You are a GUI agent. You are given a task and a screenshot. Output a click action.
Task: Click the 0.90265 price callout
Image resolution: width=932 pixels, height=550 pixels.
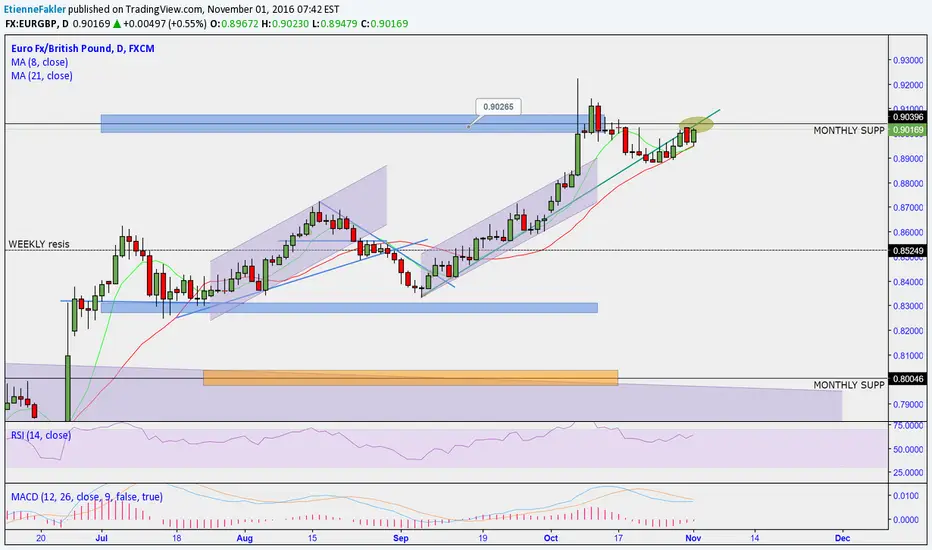(498, 107)
